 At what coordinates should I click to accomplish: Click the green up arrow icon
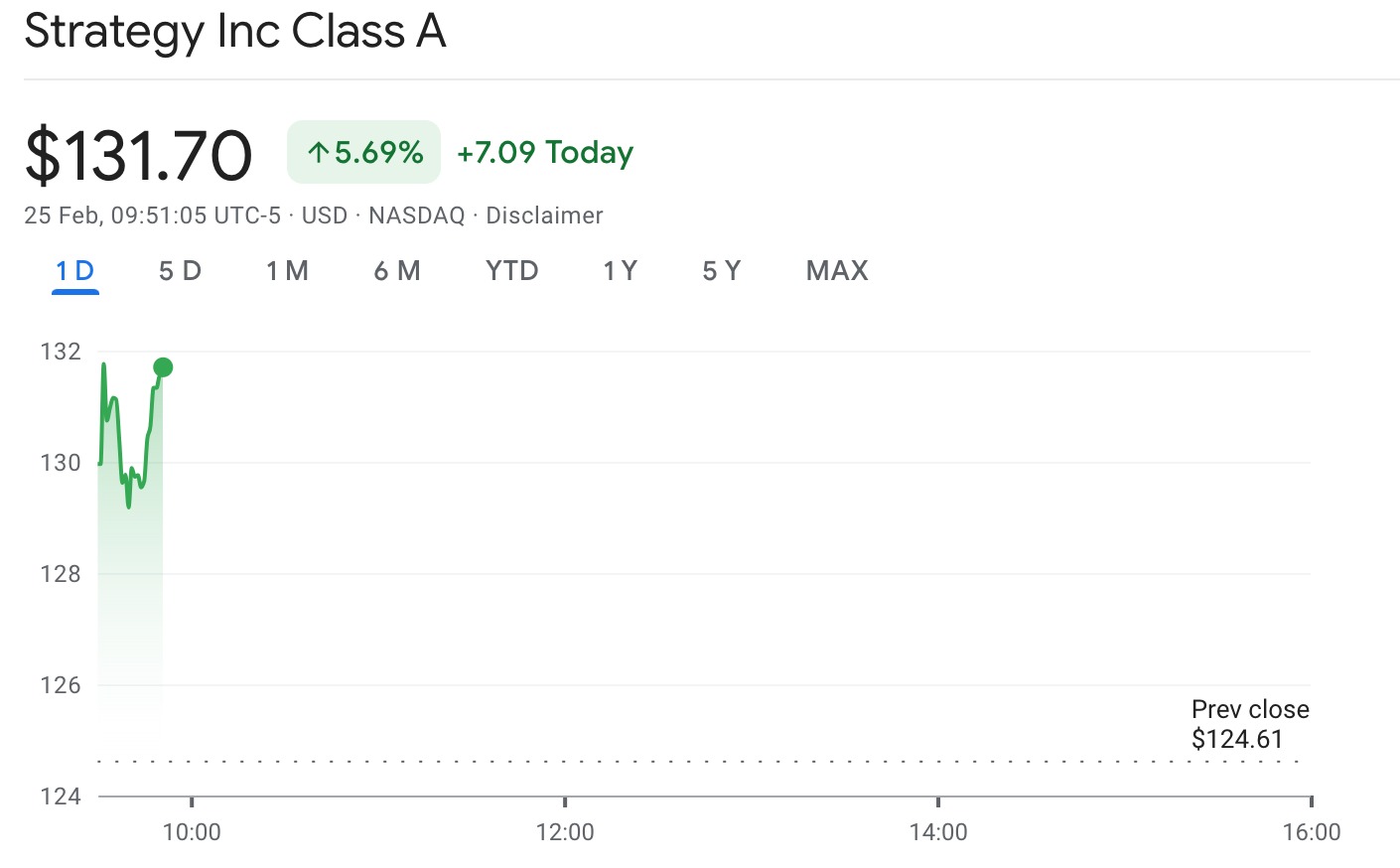click(x=318, y=153)
